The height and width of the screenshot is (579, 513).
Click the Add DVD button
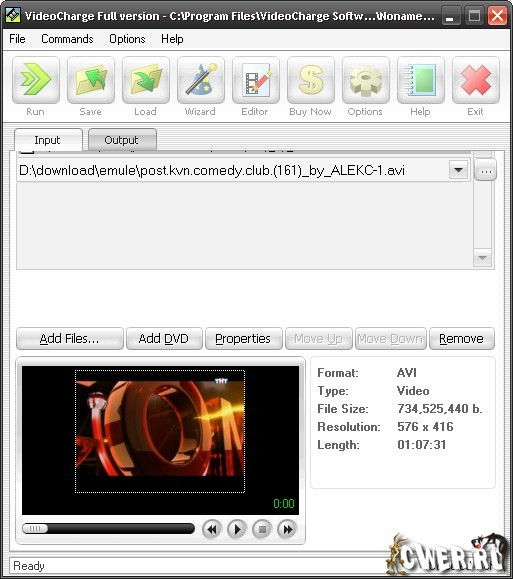(x=164, y=339)
